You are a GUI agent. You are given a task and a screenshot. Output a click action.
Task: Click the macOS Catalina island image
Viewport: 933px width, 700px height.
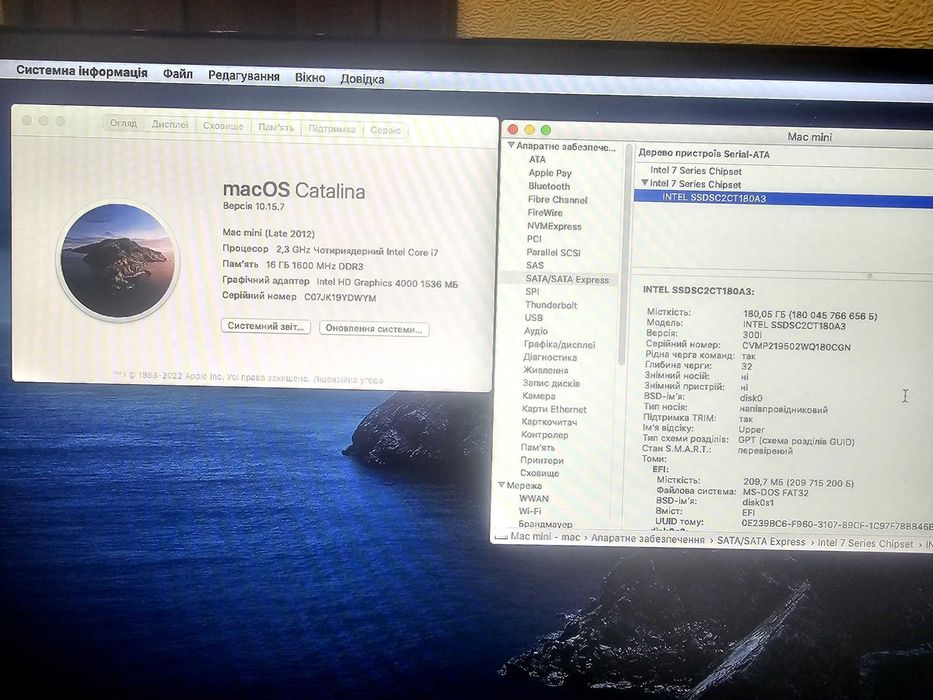[x=118, y=260]
